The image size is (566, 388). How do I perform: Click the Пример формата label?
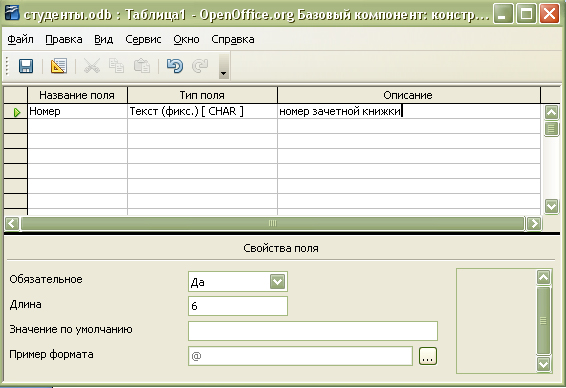51,354
